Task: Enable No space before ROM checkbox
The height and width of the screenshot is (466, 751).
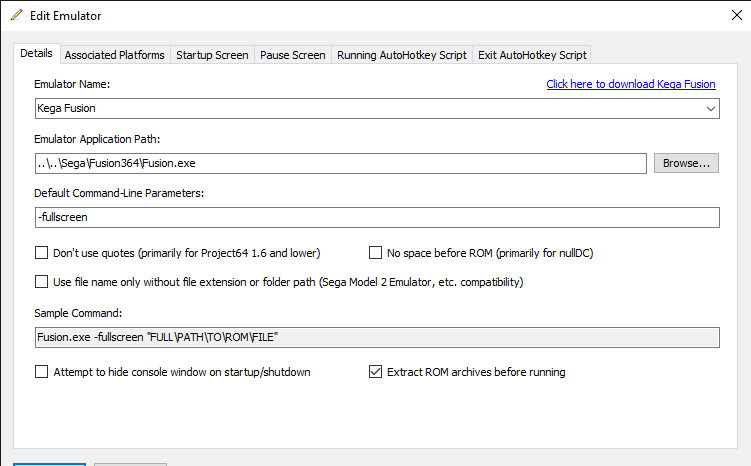Action: 376,253
